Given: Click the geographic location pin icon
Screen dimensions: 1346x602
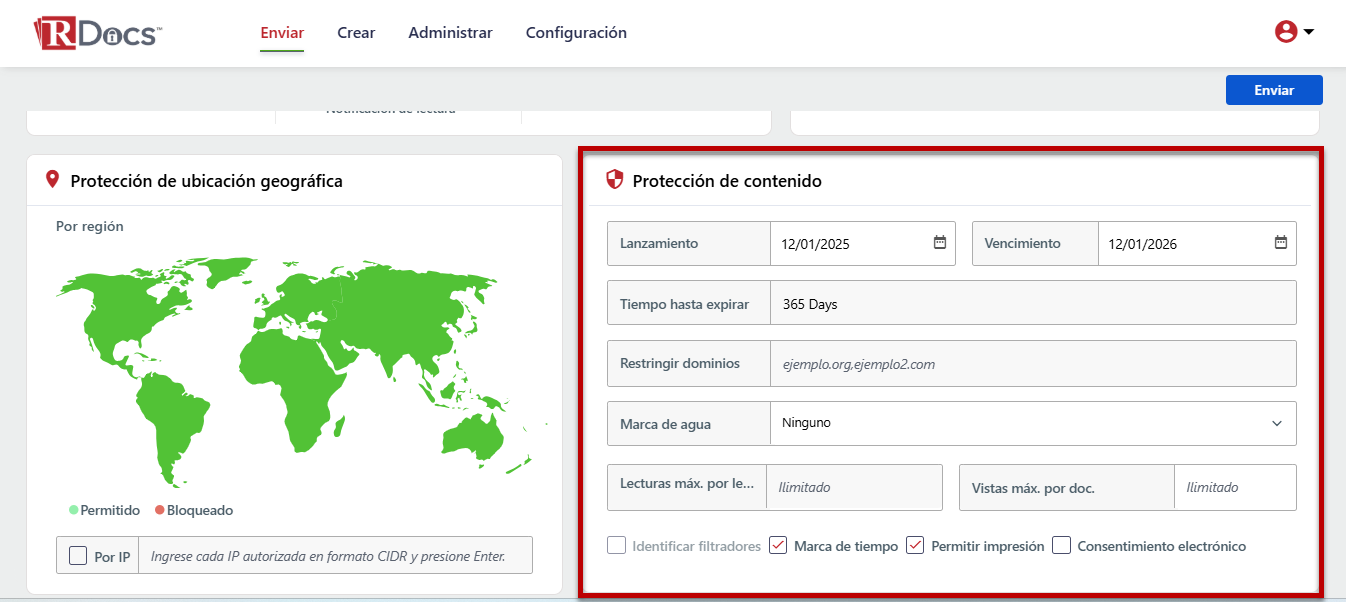Looking at the screenshot, I should pyautogui.click(x=53, y=180).
